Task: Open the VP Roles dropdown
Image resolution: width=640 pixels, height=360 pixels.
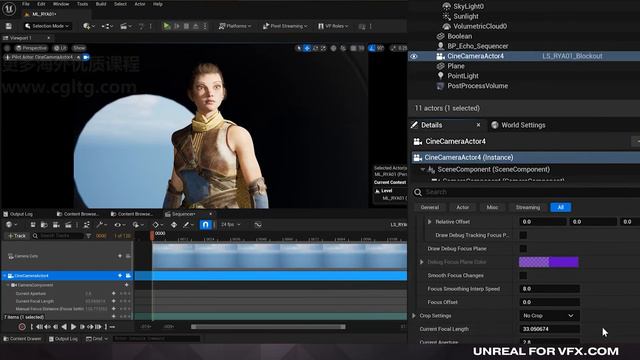Action: click(x=333, y=26)
